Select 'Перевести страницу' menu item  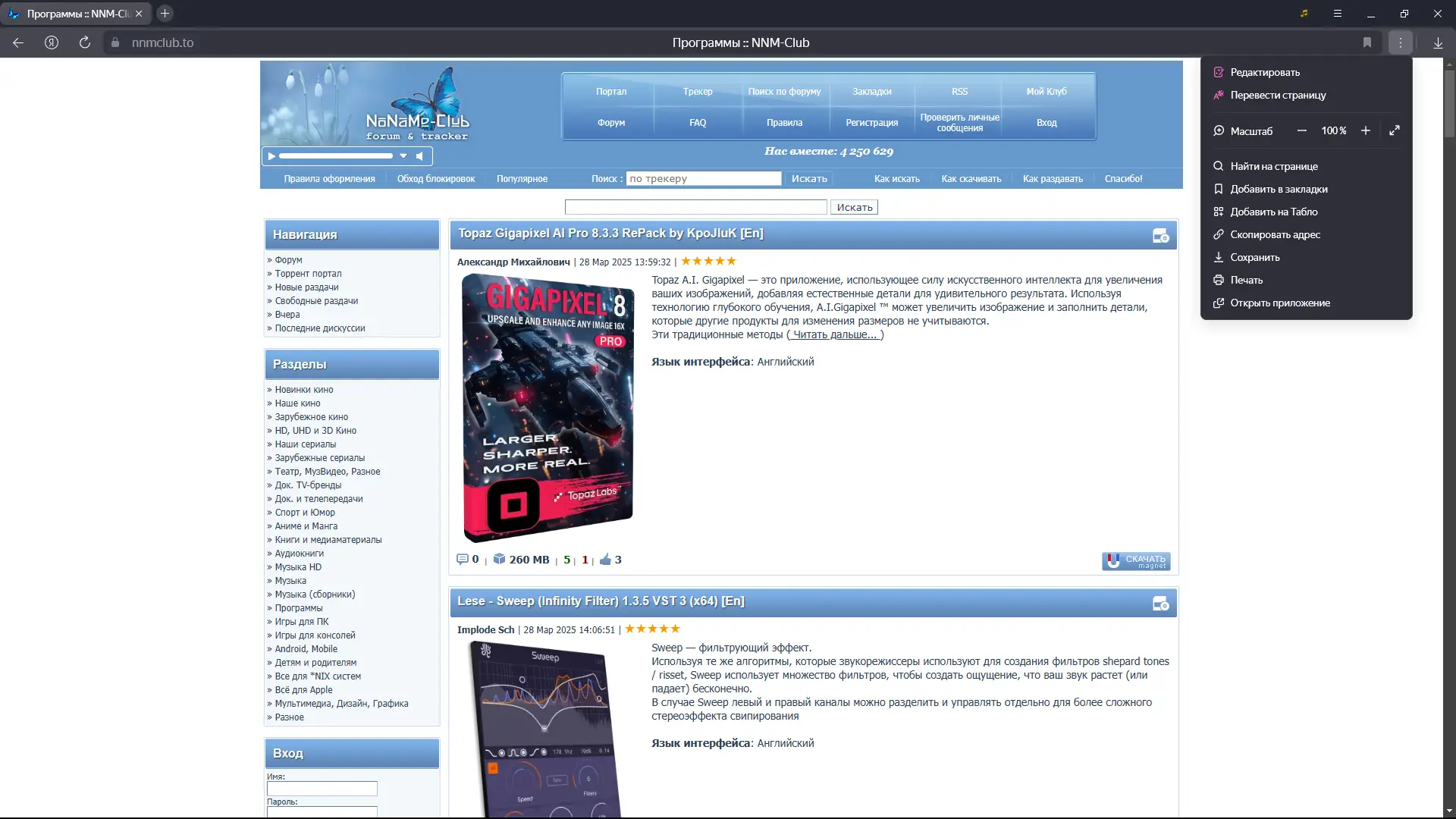click(1278, 96)
